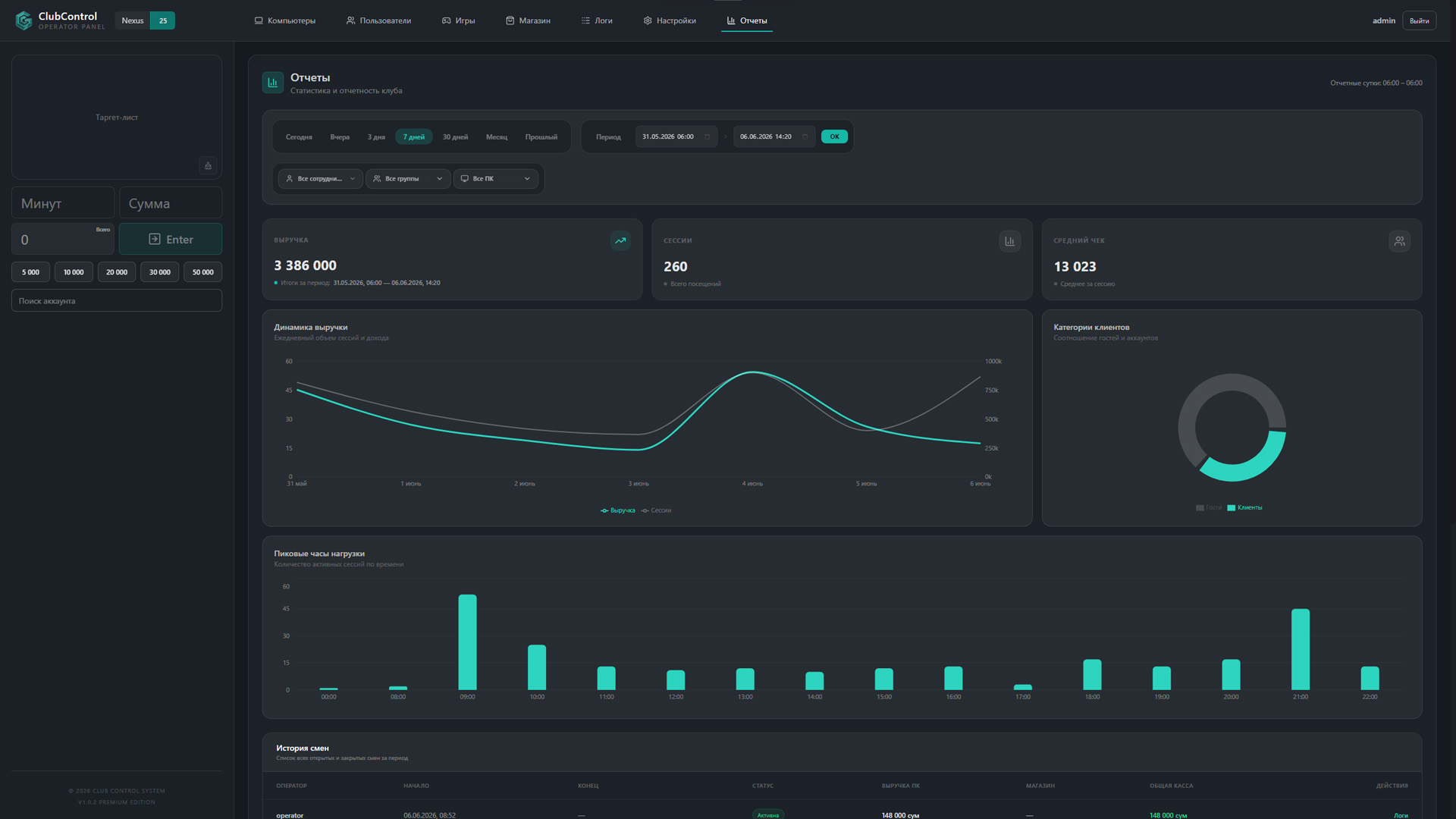This screenshot has height=819, width=1456.
Task: Click the bar chart icon in Сессии card
Action: [1009, 241]
